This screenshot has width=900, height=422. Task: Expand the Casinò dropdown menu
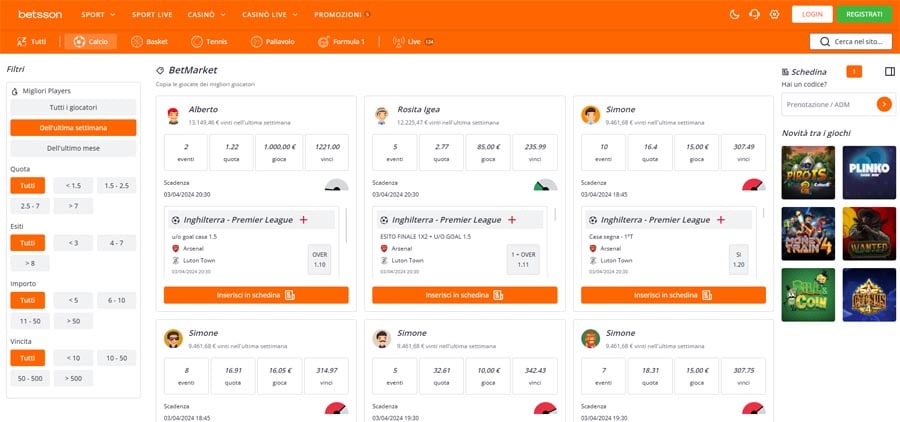pyautogui.click(x=207, y=14)
